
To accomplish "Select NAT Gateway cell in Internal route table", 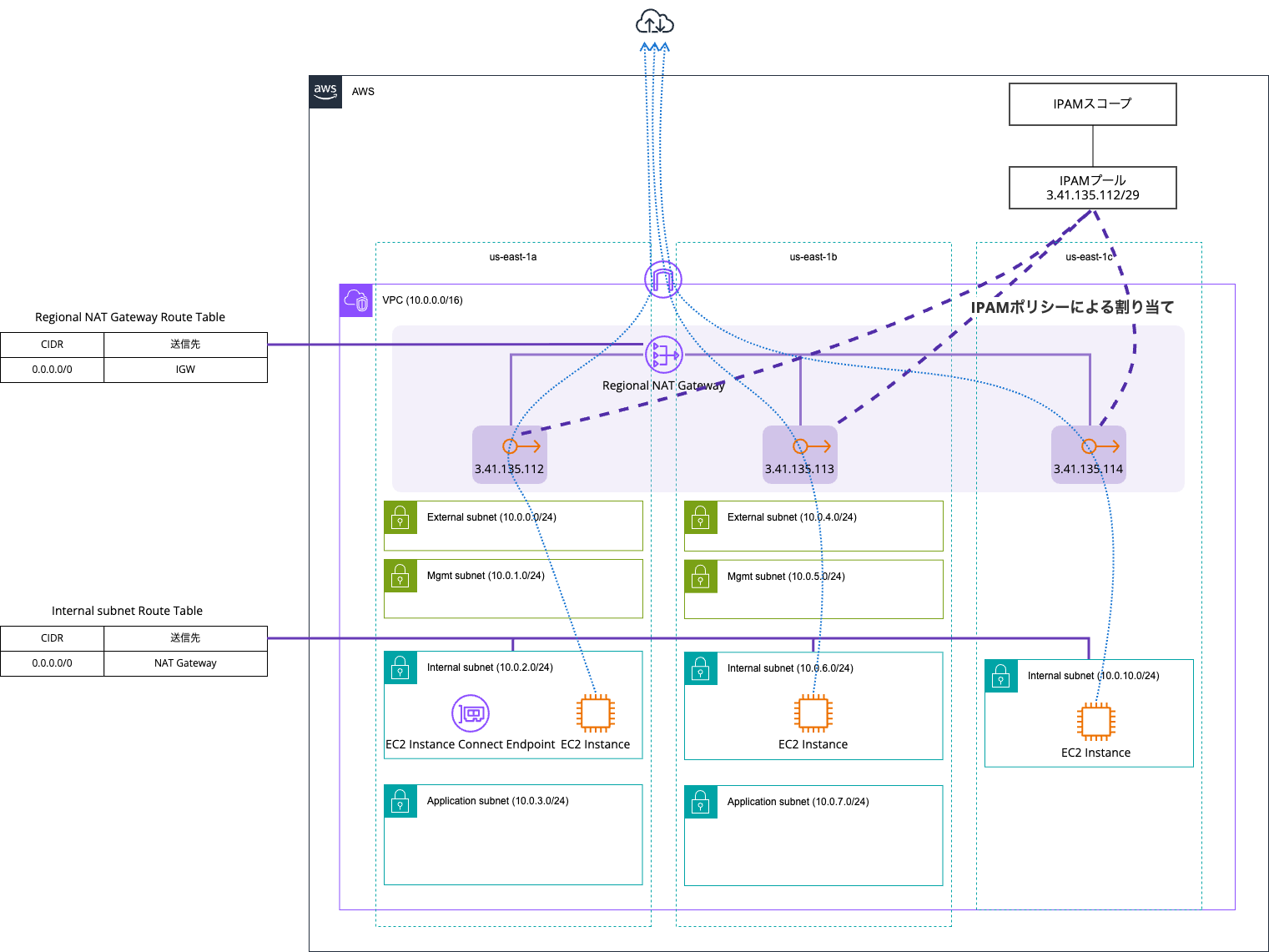I will coord(185,663).
